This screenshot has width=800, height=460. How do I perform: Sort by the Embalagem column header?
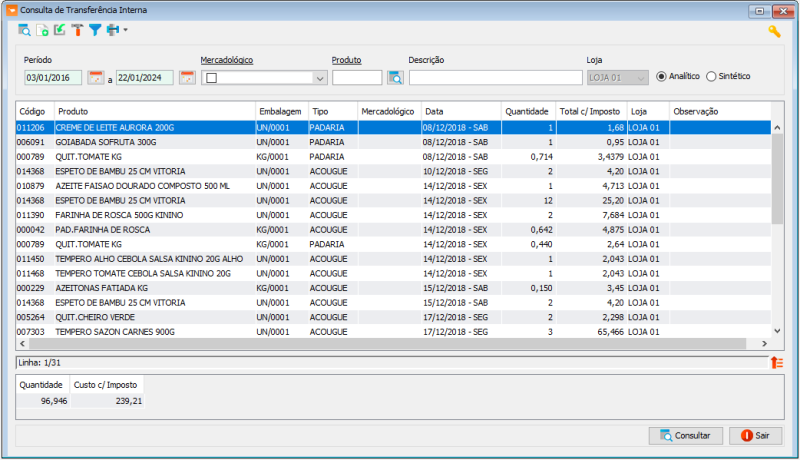tap(282, 111)
